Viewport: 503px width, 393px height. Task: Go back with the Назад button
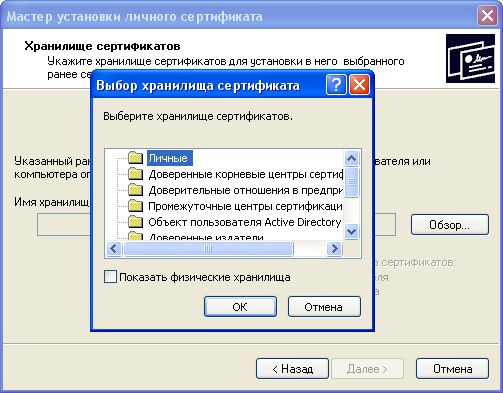pos(292,369)
